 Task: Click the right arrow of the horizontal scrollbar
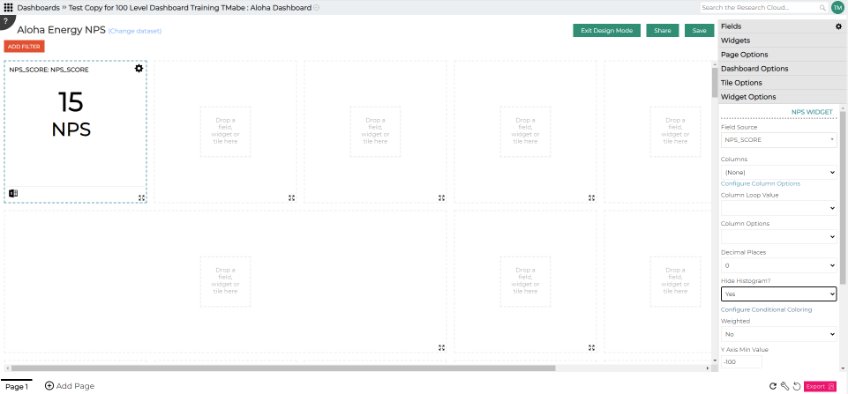coord(708,368)
